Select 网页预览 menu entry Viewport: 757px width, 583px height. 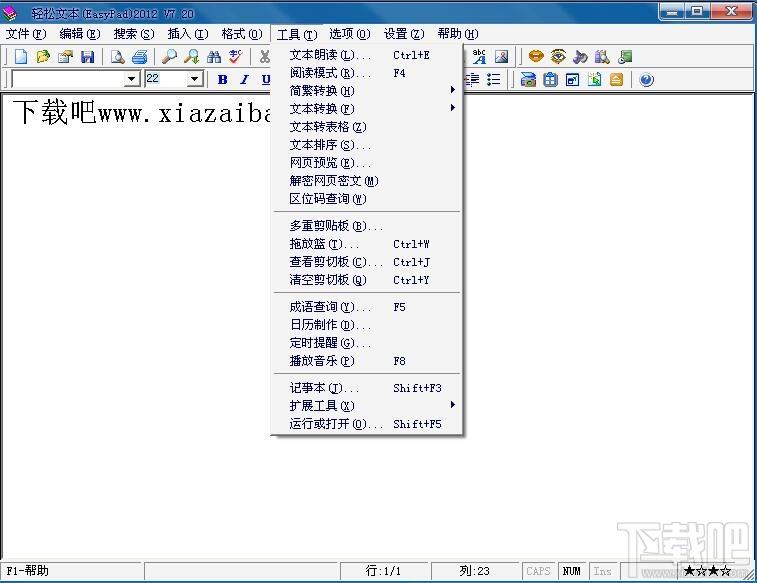coord(367,163)
